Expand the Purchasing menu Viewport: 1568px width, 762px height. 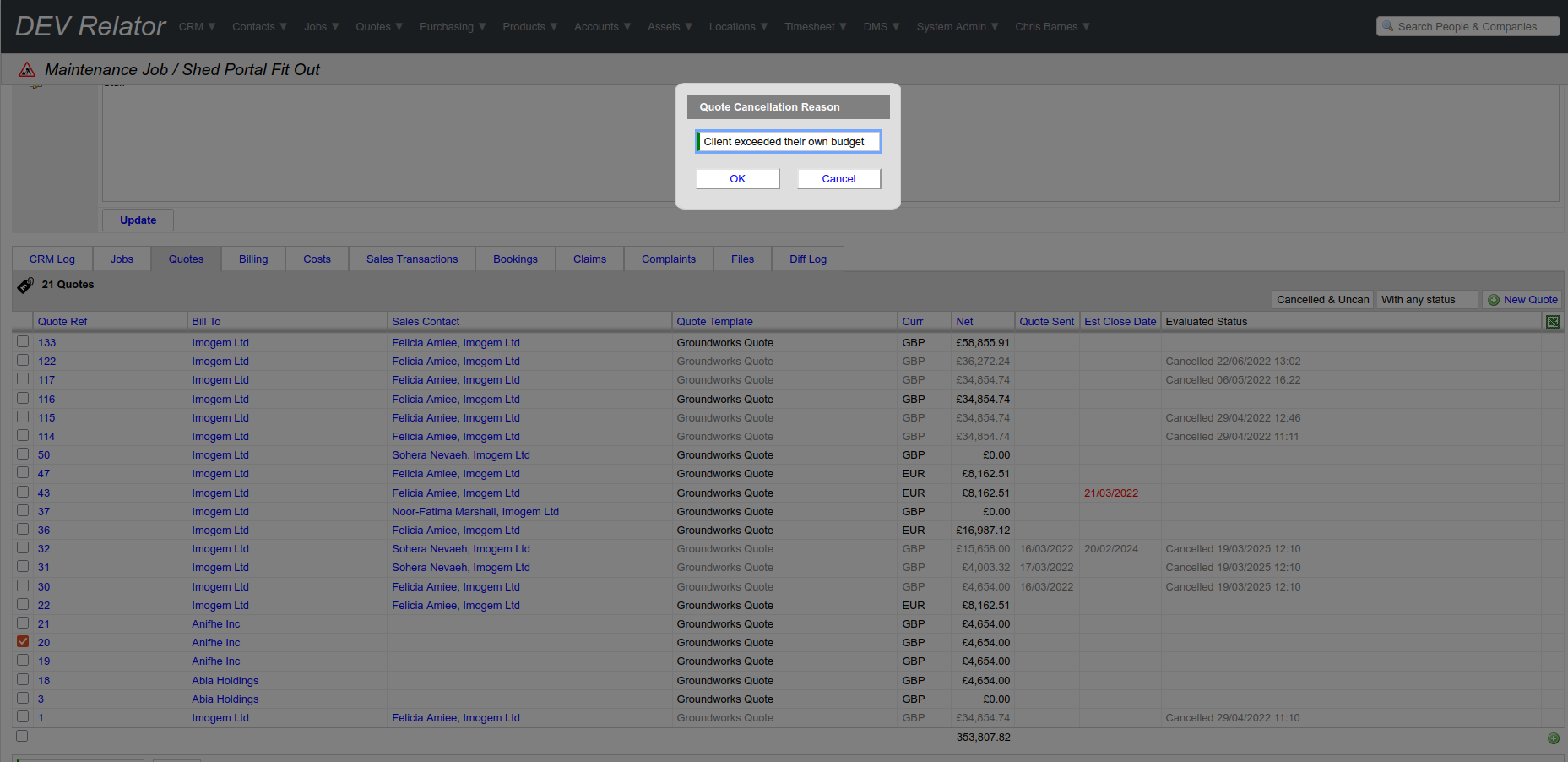453,27
